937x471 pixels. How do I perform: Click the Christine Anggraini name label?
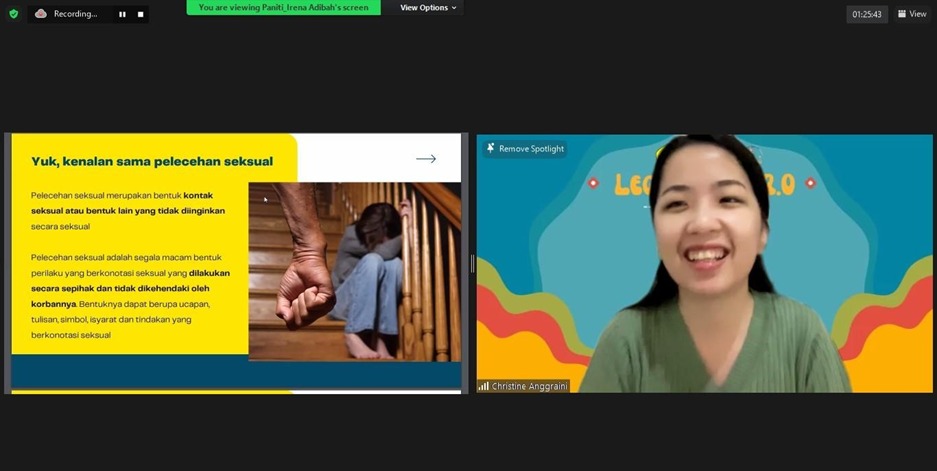tap(529, 386)
